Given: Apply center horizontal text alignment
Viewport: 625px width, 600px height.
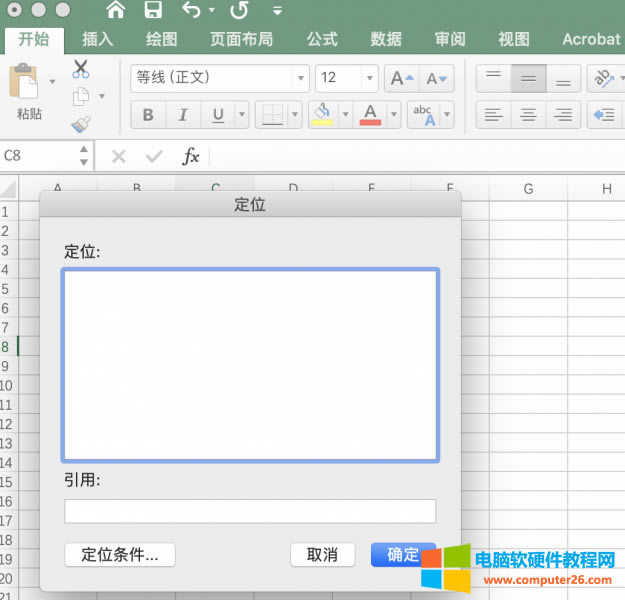Looking at the screenshot, I should pos(528,115).
